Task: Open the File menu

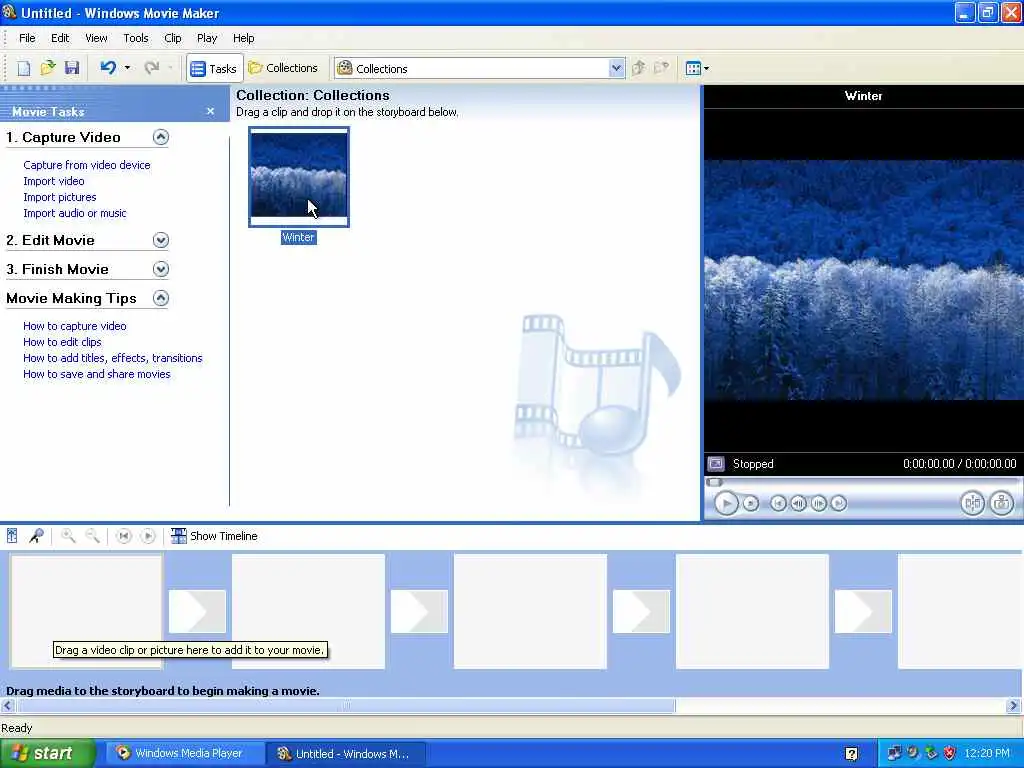Action: point(27,38)
